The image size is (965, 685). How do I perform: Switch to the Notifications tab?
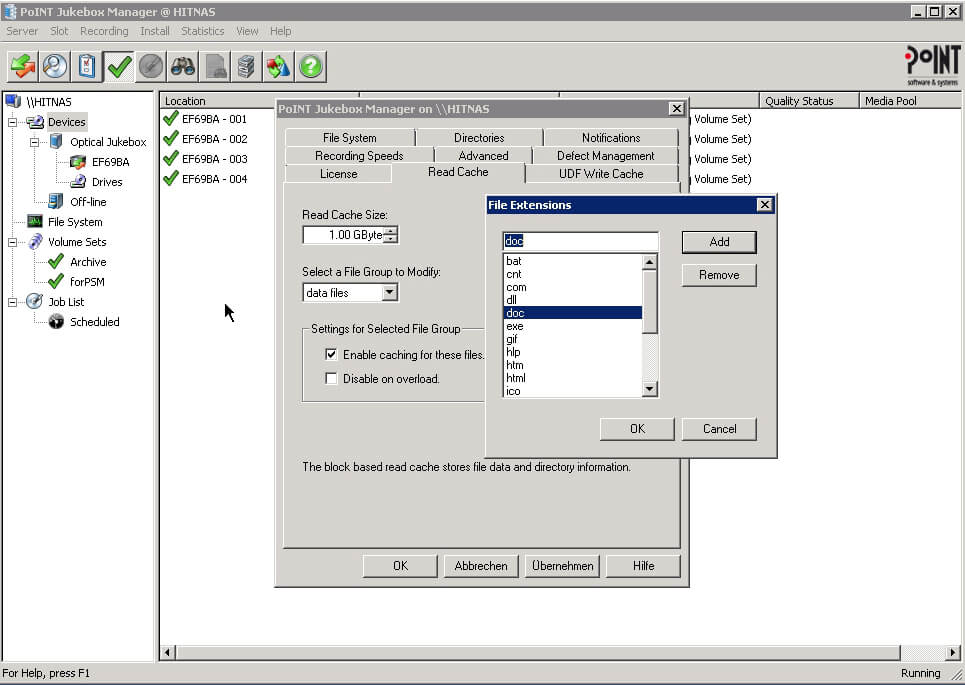click(611, 138)
